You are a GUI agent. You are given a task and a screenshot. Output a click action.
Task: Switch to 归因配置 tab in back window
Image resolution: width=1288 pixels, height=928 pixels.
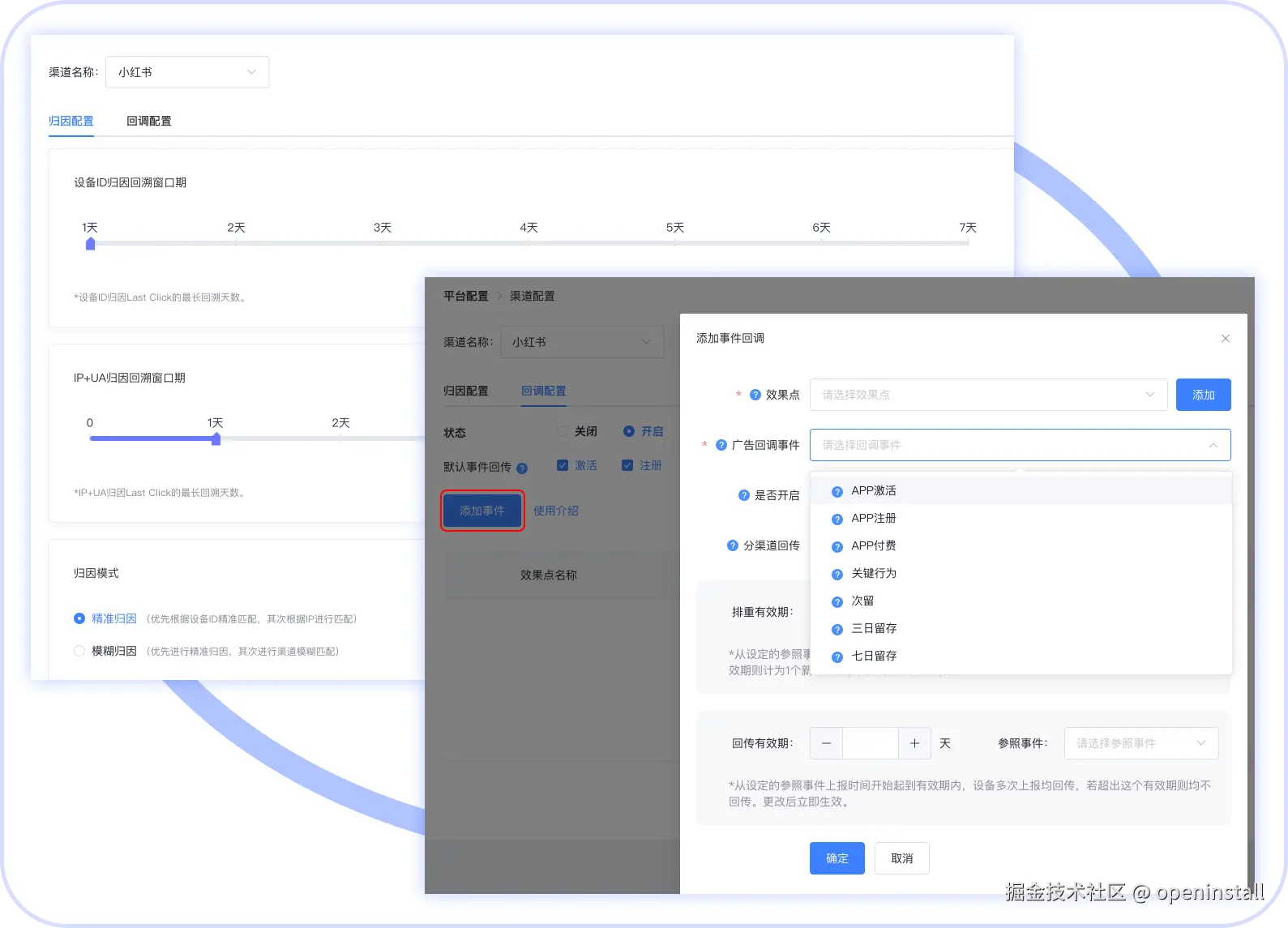(71, 121)
